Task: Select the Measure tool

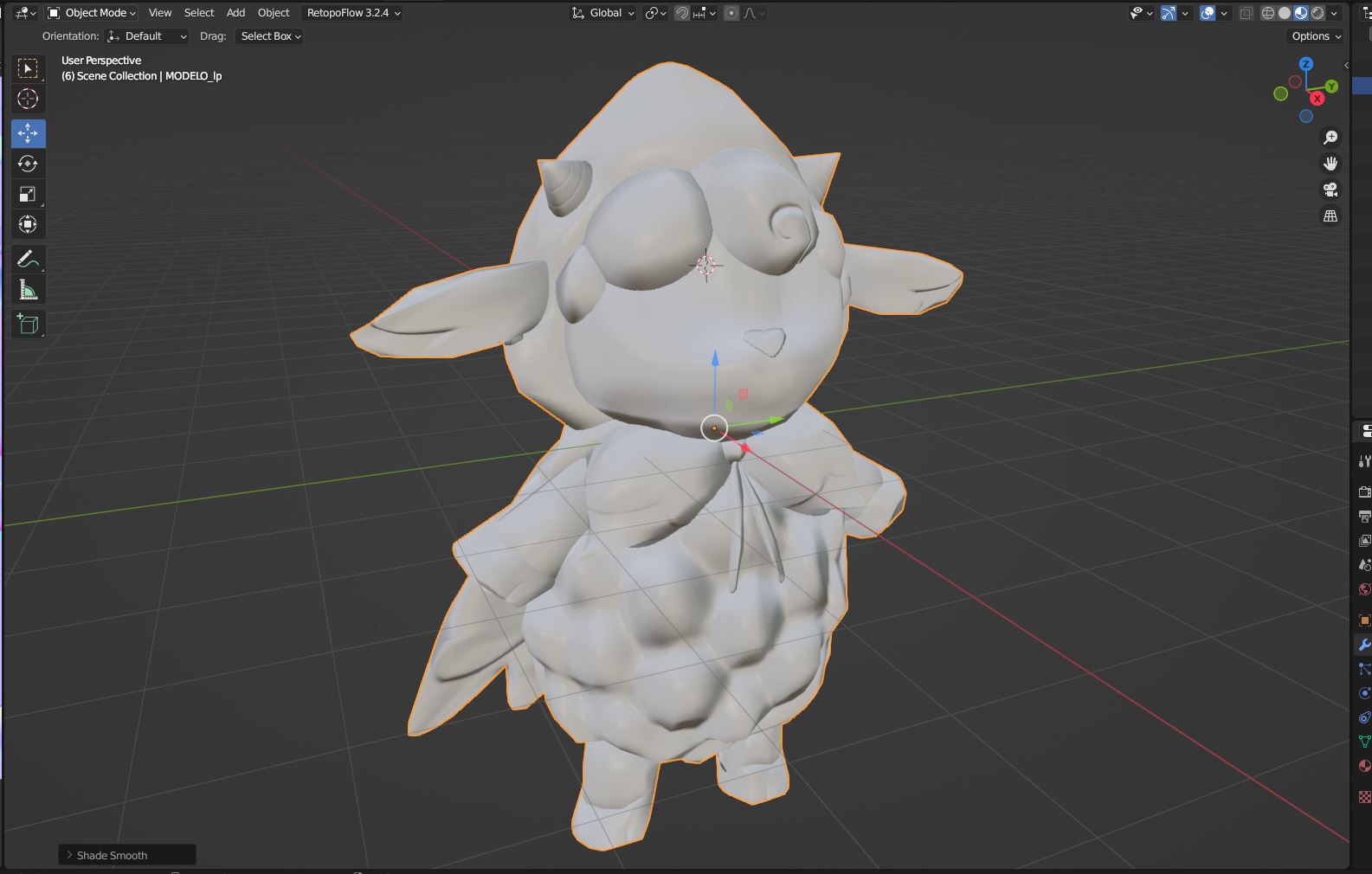Action: 28,290
